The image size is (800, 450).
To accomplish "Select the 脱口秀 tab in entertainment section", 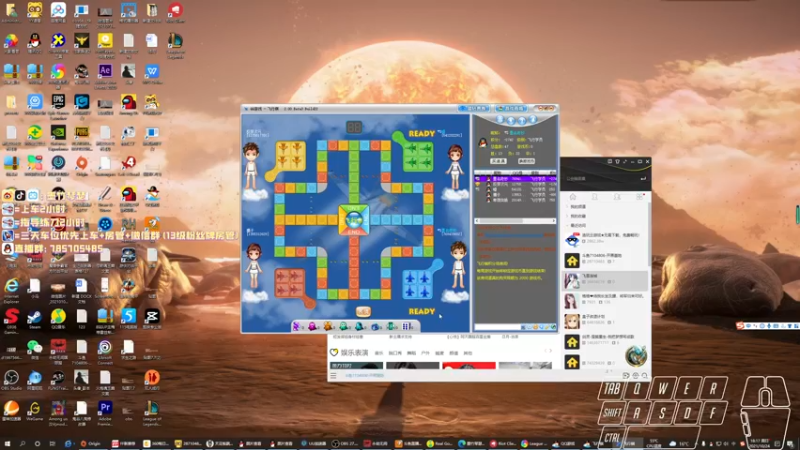I will (x=395, y=353).
